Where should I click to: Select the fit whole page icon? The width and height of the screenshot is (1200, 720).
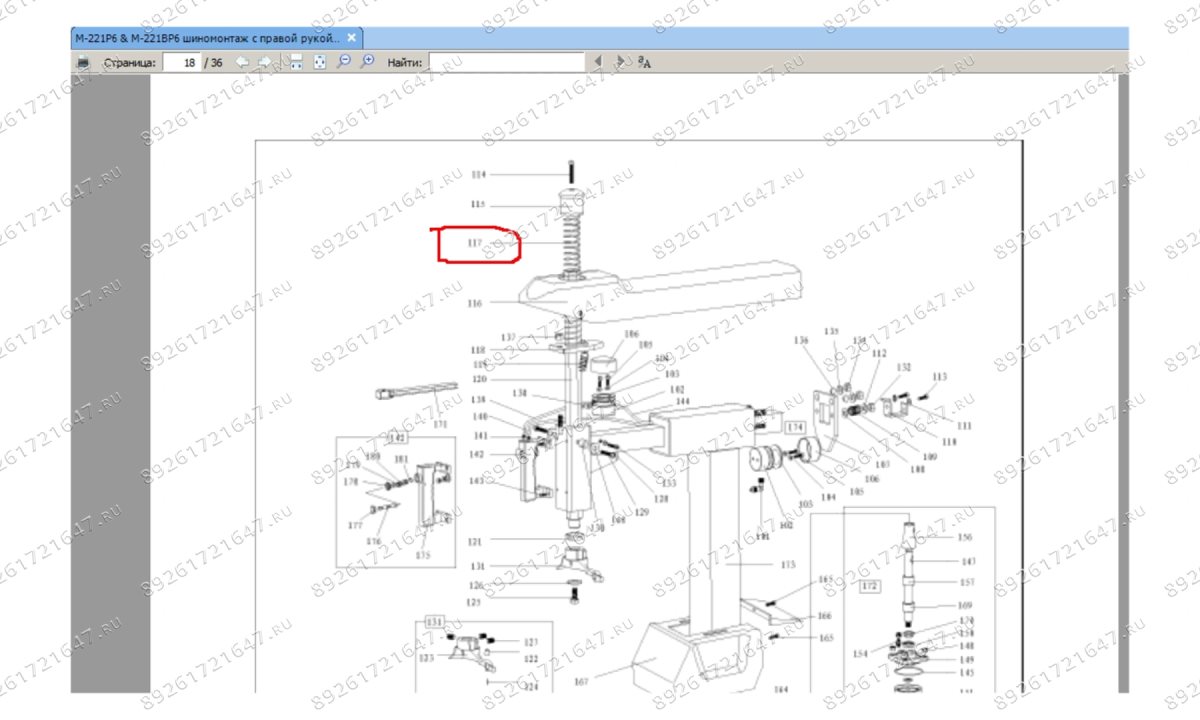coord(320,62)
